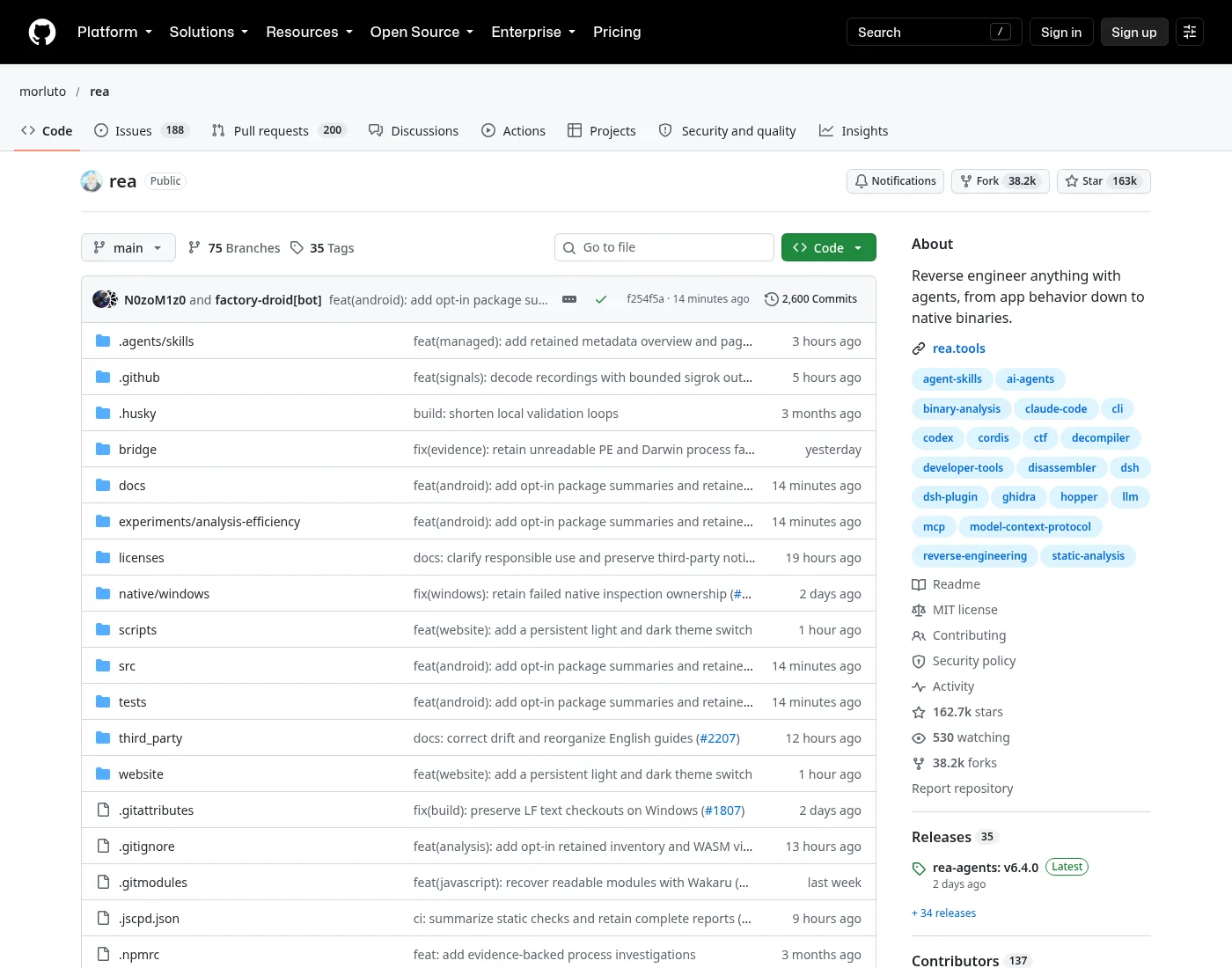Select the Insights tab

tap(854, 130)
